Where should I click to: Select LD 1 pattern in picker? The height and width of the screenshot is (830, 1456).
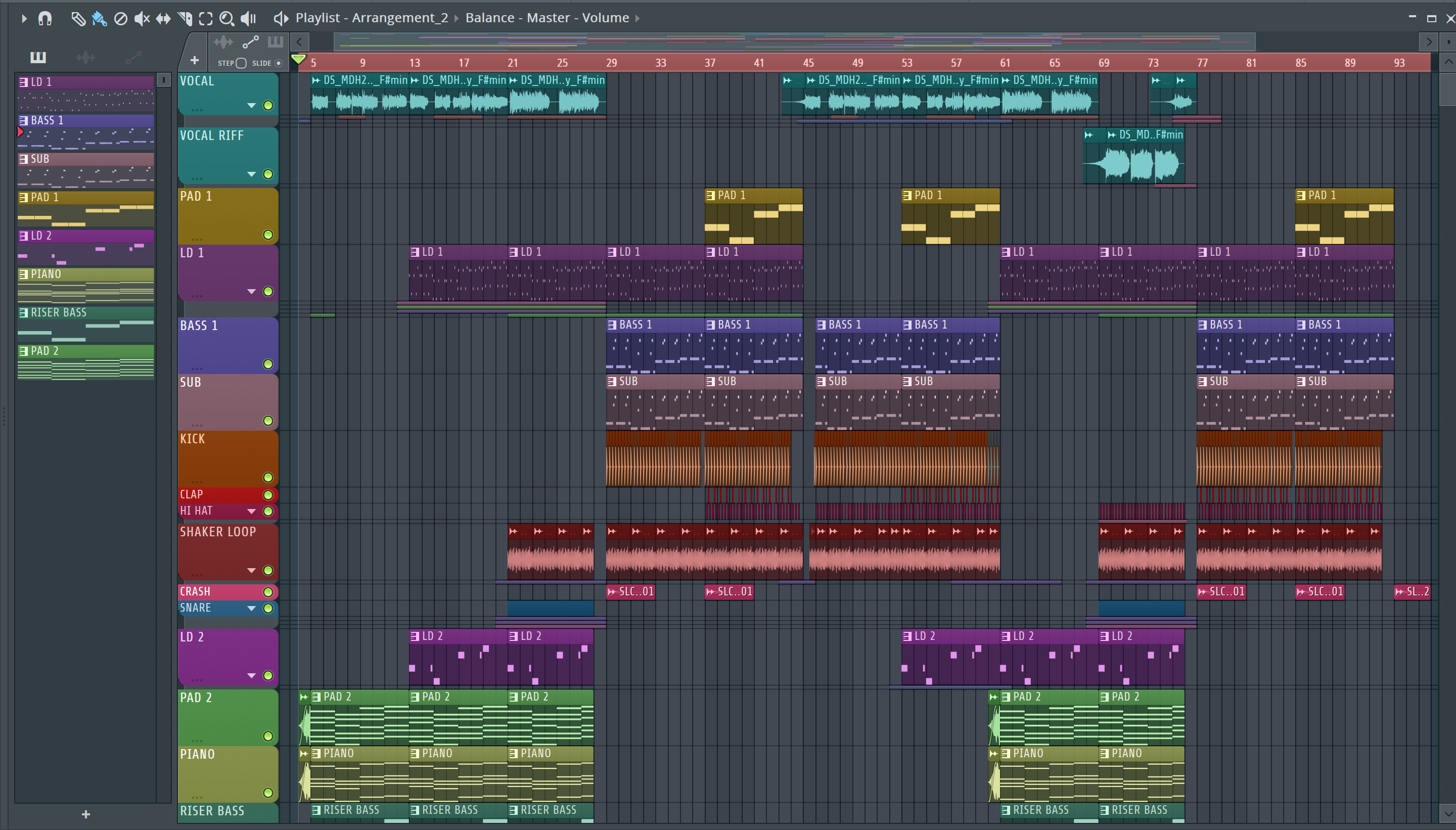(85, 93)
